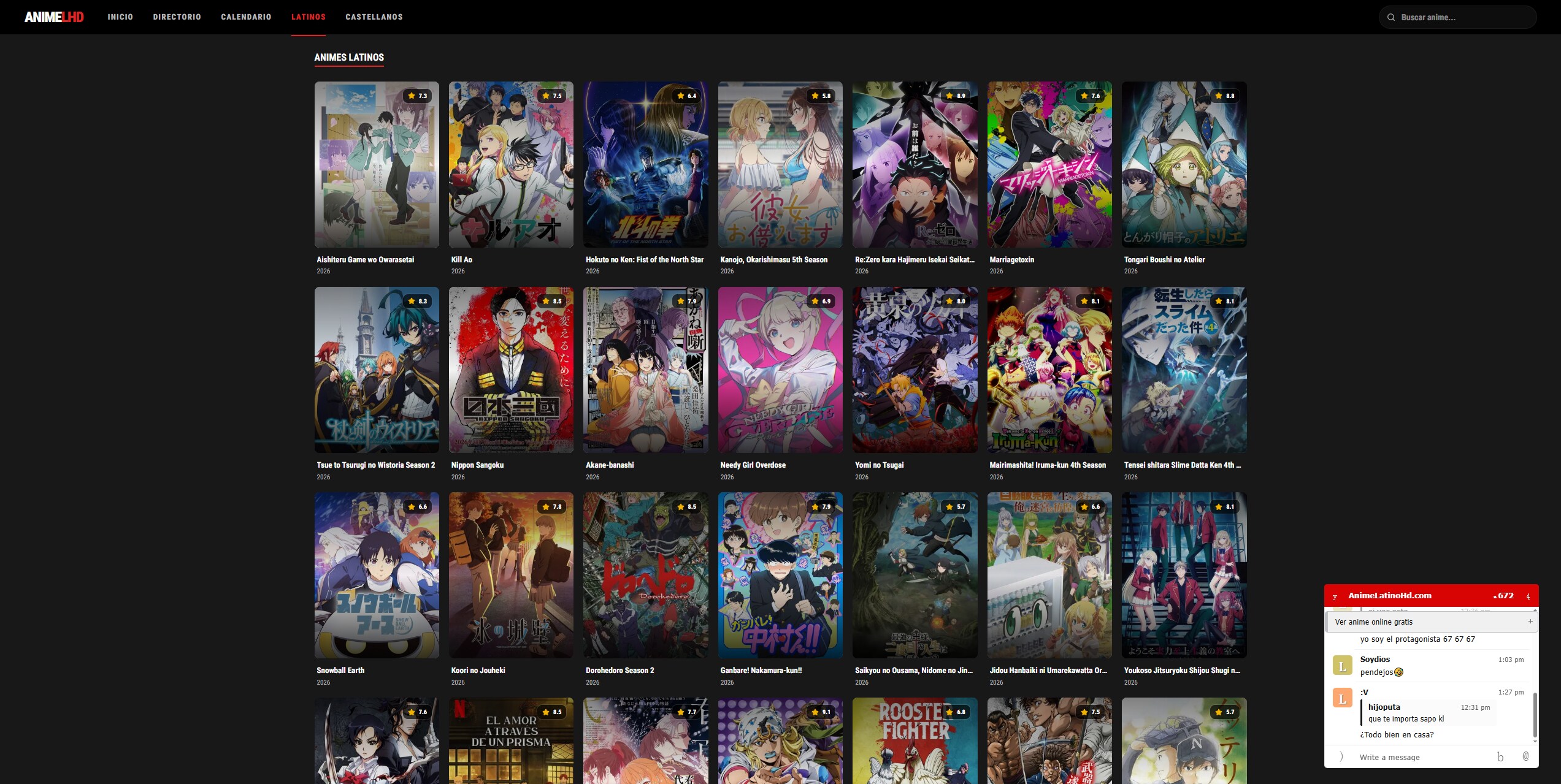The image size is (1561, 784).
Task: Open the Hokuto no Ken poster thumbnail
Action: pos(645,164)
